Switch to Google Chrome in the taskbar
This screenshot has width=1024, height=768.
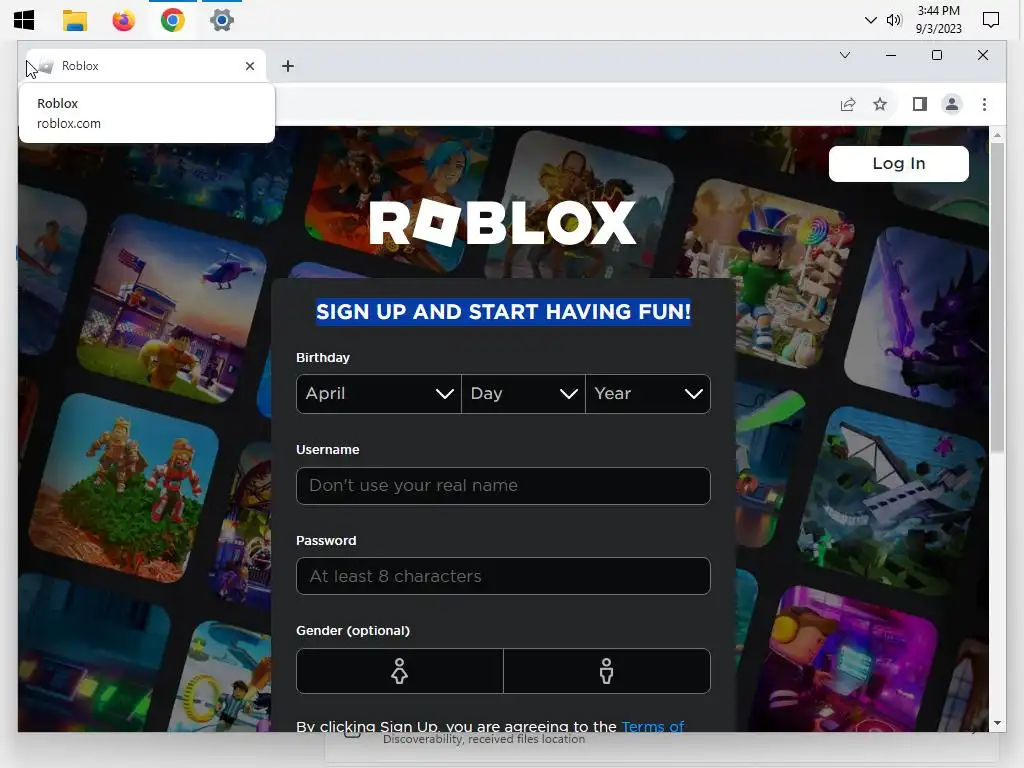click(172, 20)
